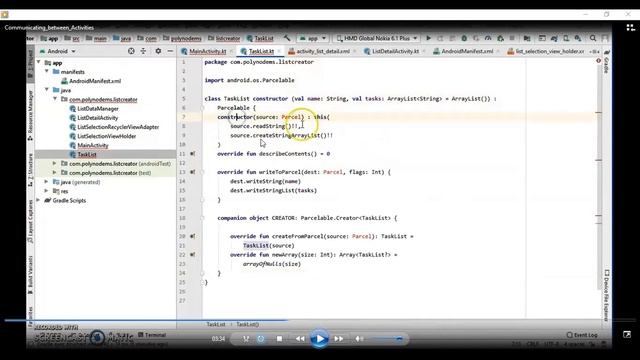This screenshot has width=640, height=360.
Task: Click gutter override icon for writeToParcel
Action: (x=192, y=172)
